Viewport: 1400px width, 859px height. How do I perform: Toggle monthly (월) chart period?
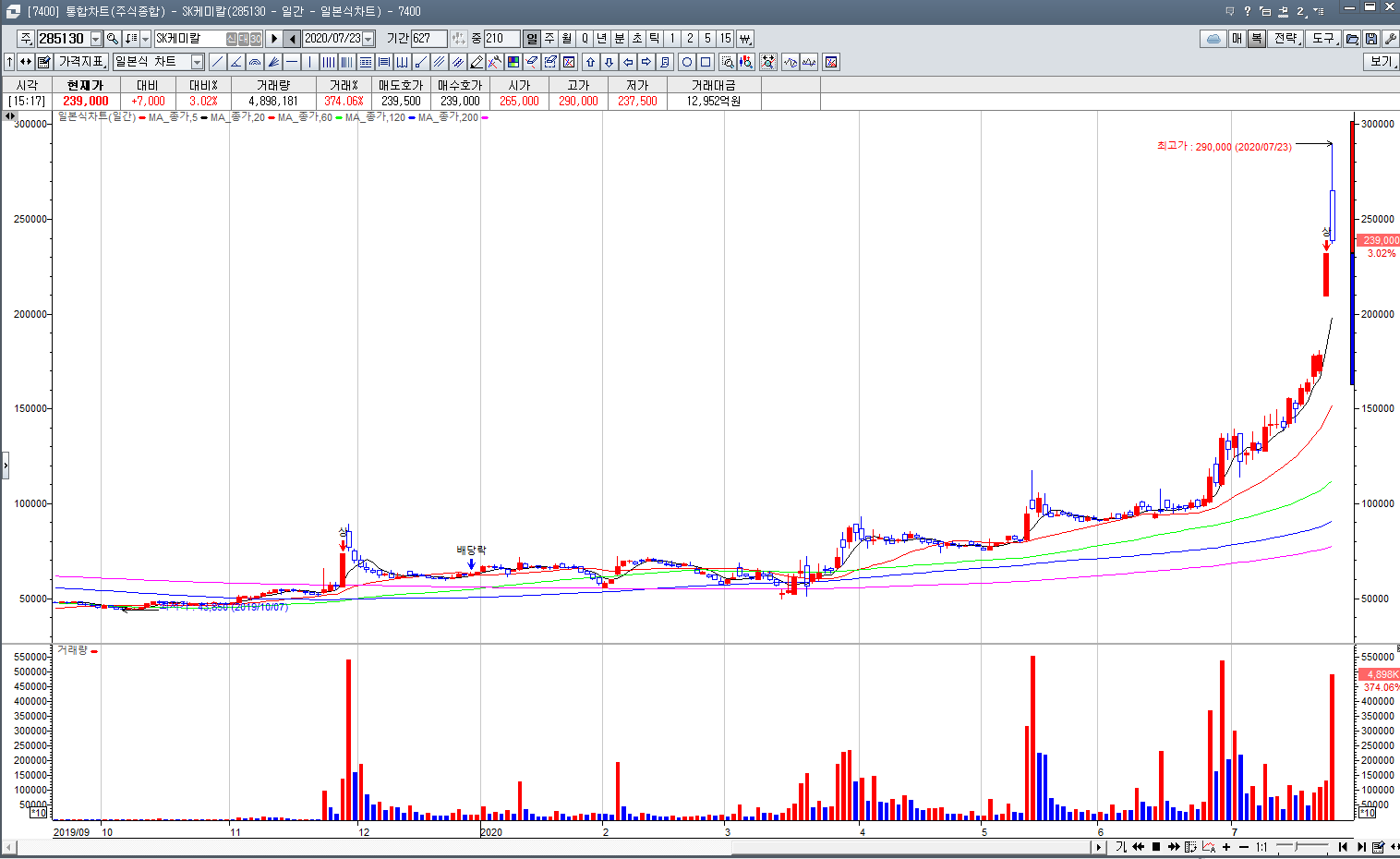click(x=567, y=39)
